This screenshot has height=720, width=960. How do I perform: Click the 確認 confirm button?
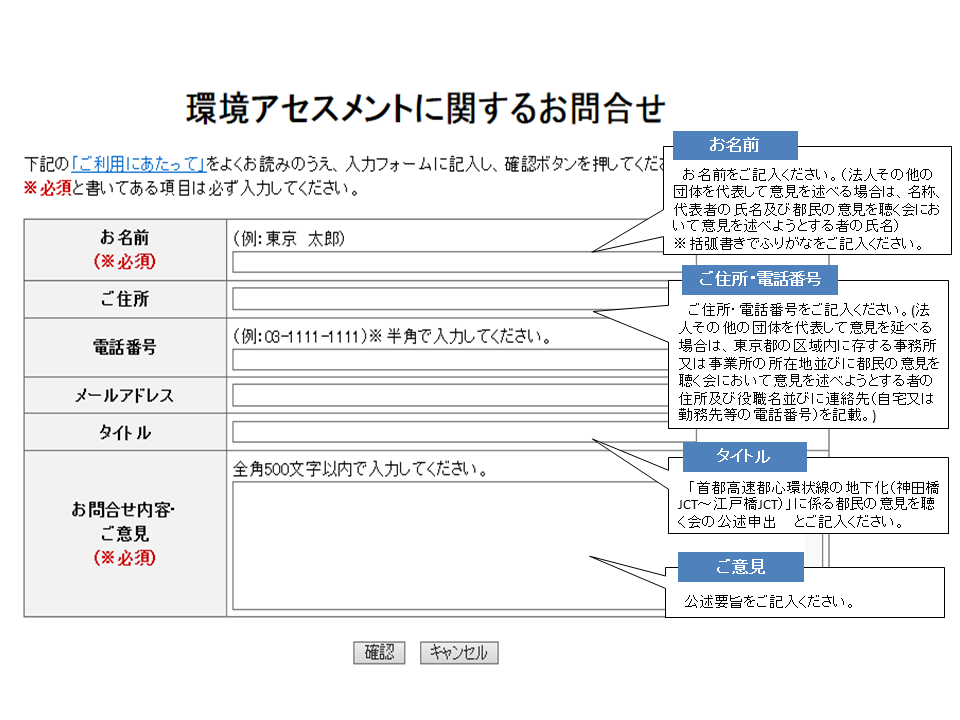379,653
